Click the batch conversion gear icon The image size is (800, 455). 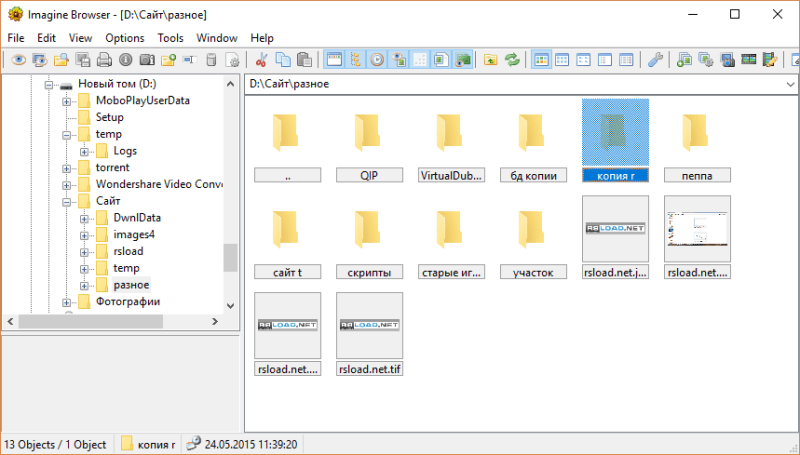[x=706, y=60]
